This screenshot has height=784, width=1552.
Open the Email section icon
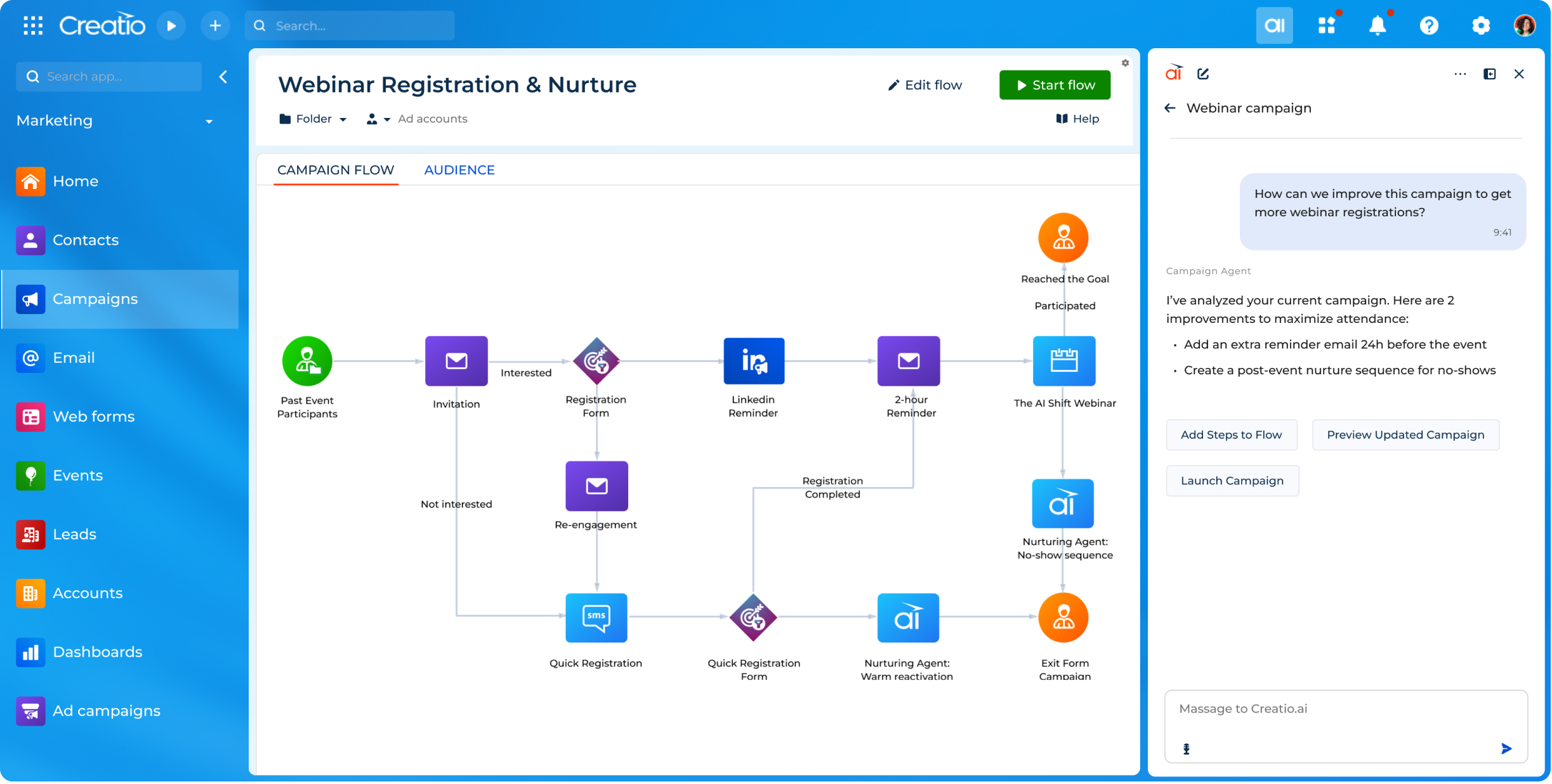pos(30,358)
